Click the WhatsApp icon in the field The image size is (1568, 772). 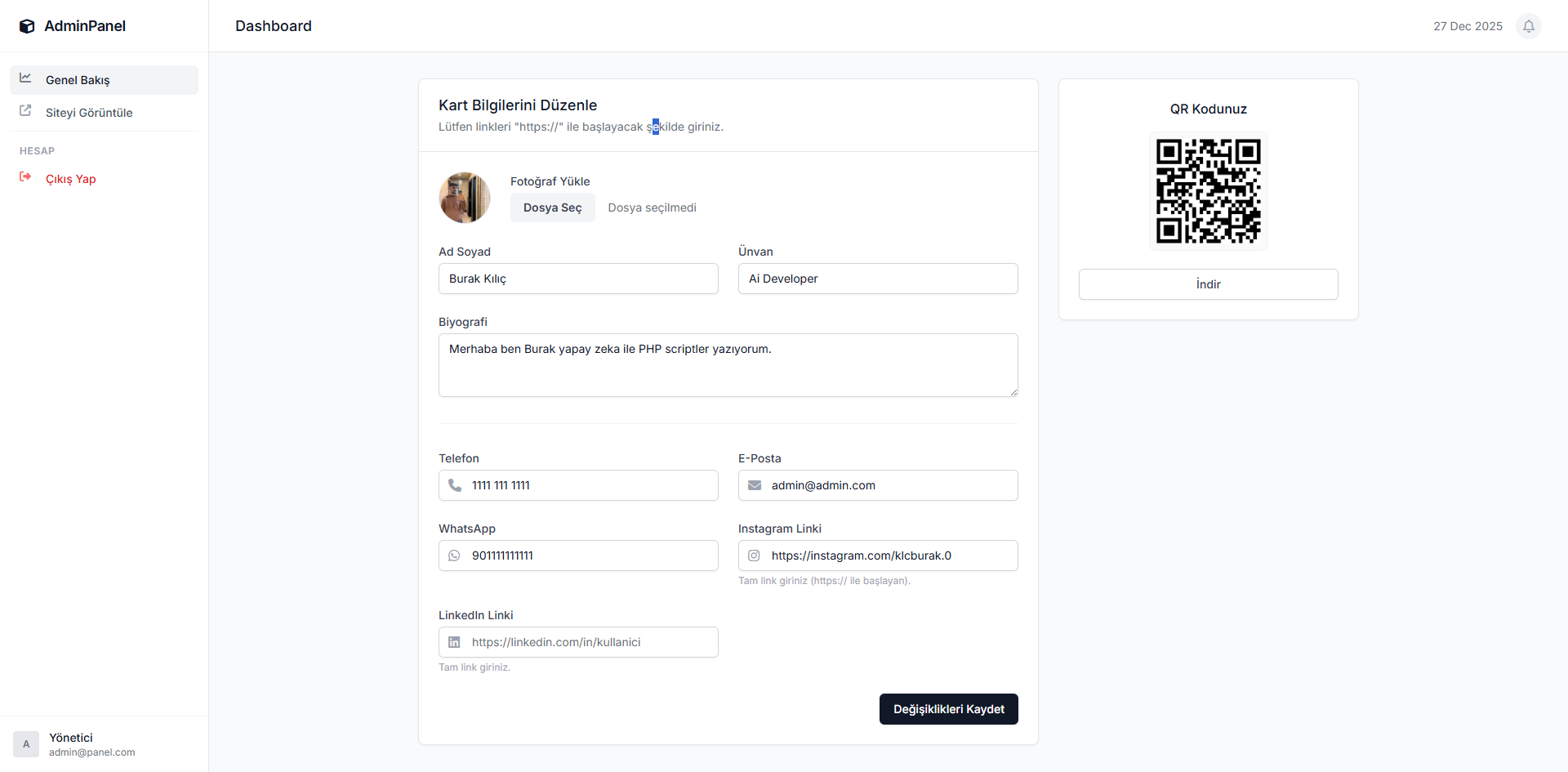click(x=455, y=556)
